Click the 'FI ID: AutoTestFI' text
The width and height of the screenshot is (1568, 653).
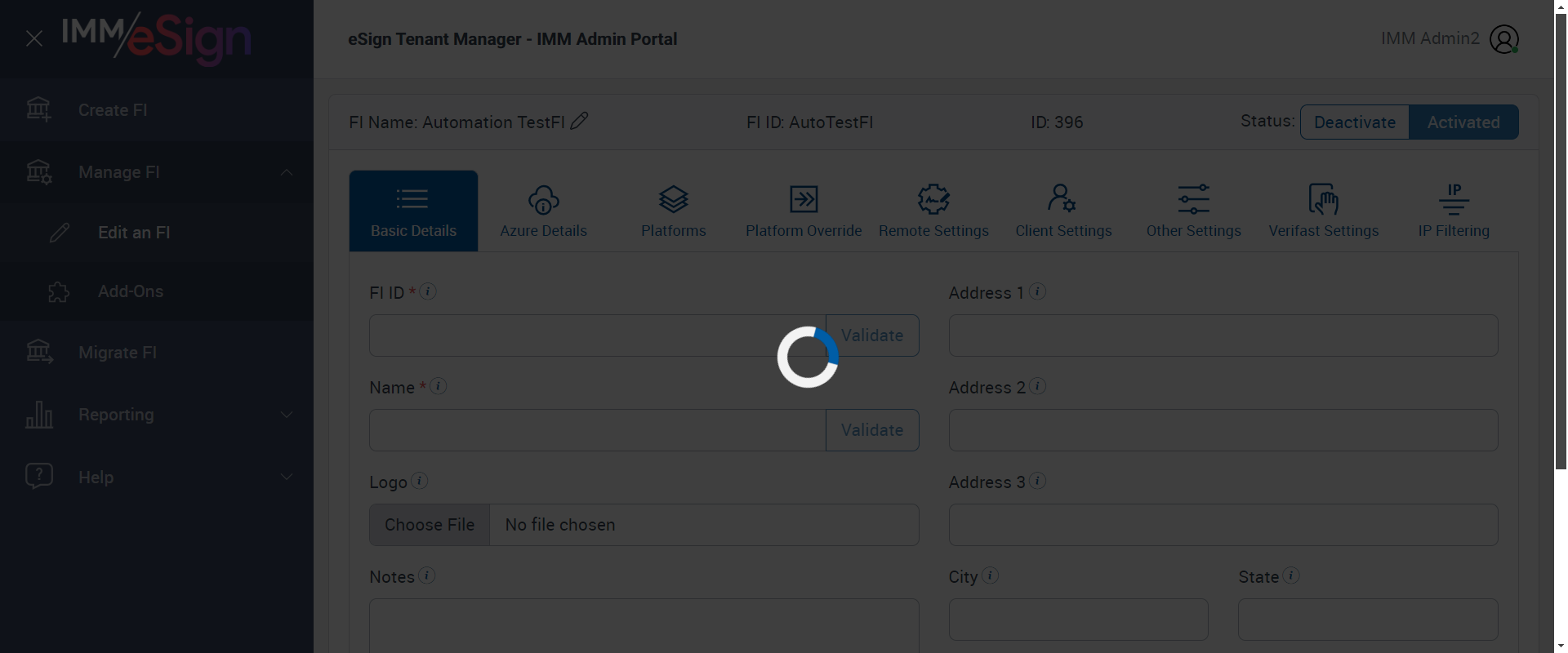pyautogui.click(x=809, y=122)
